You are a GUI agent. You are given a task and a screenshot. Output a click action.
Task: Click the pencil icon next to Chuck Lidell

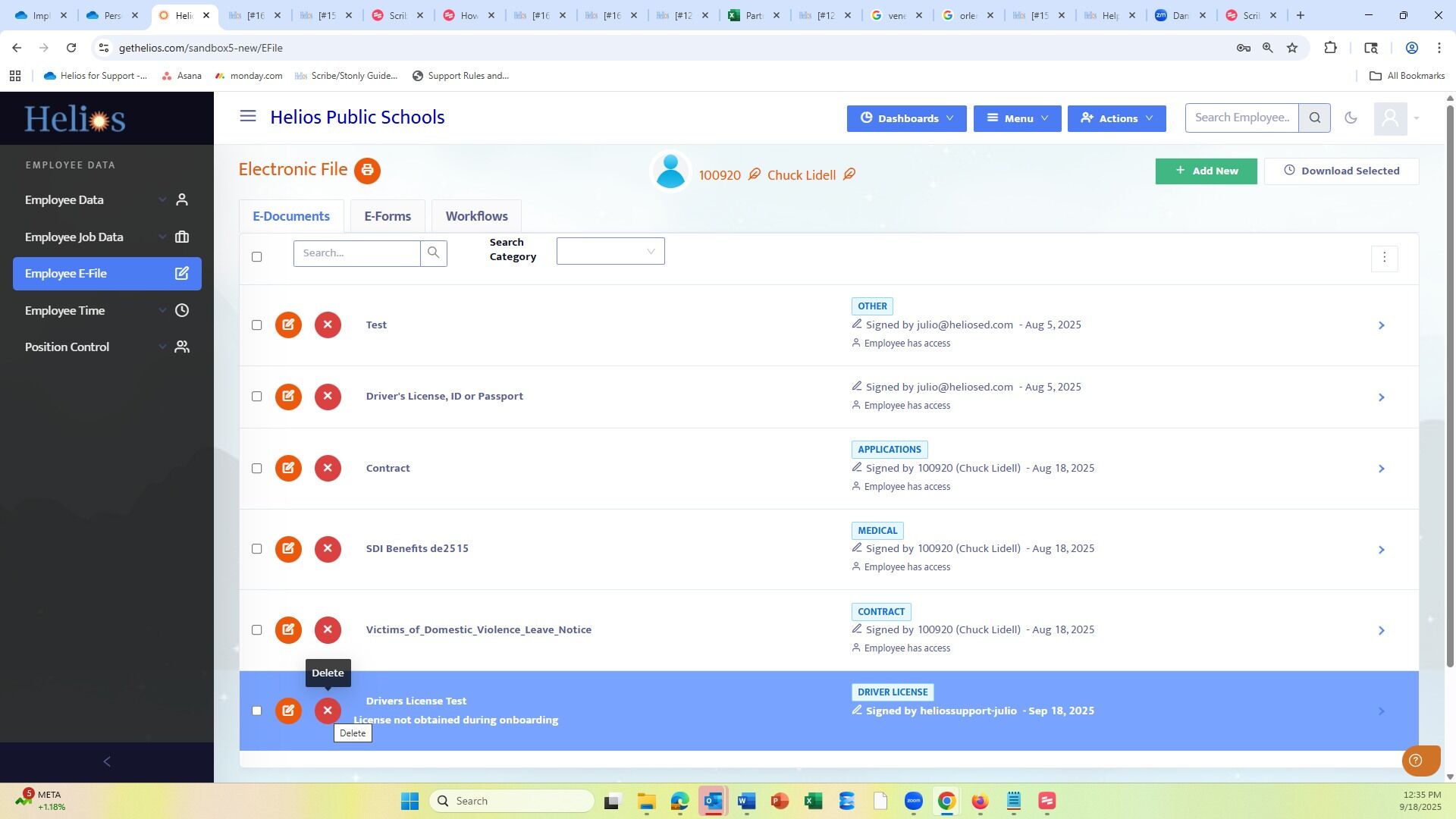[849, 174]
